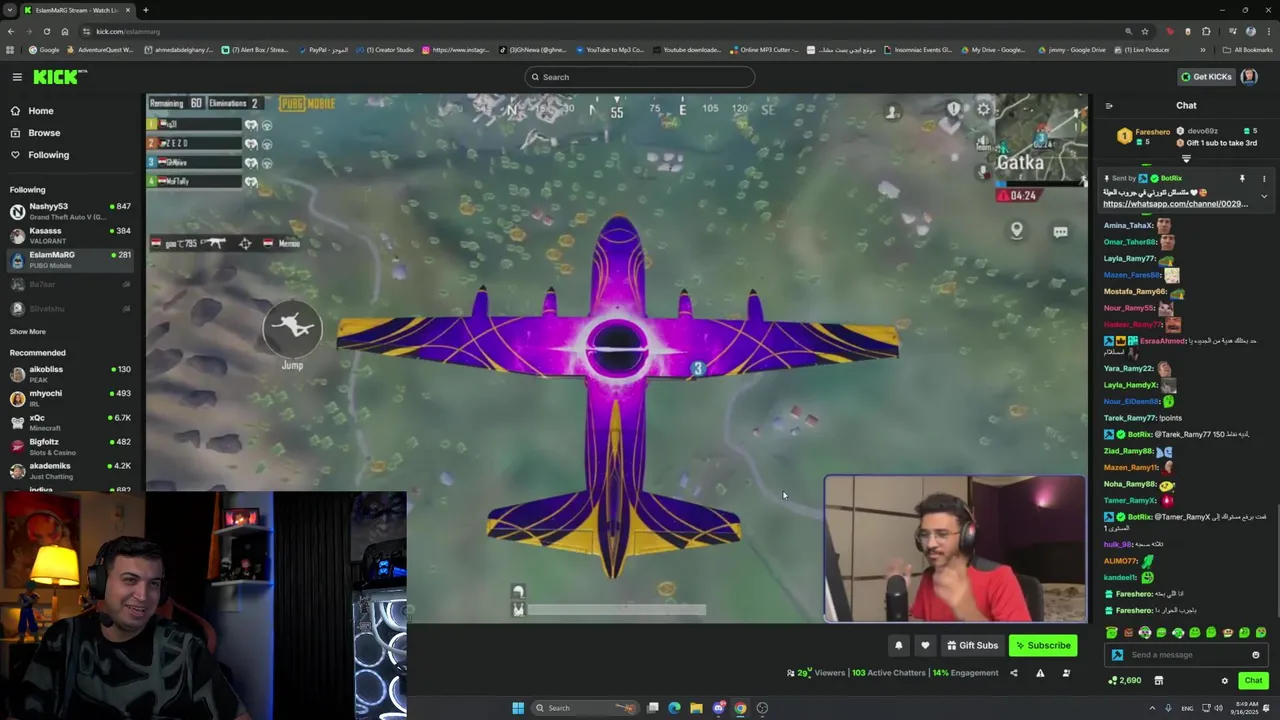This screenshot has width=1280, height=720.
Task: Share the stream
Action: pyautogui.click(x=1014, y=673)
